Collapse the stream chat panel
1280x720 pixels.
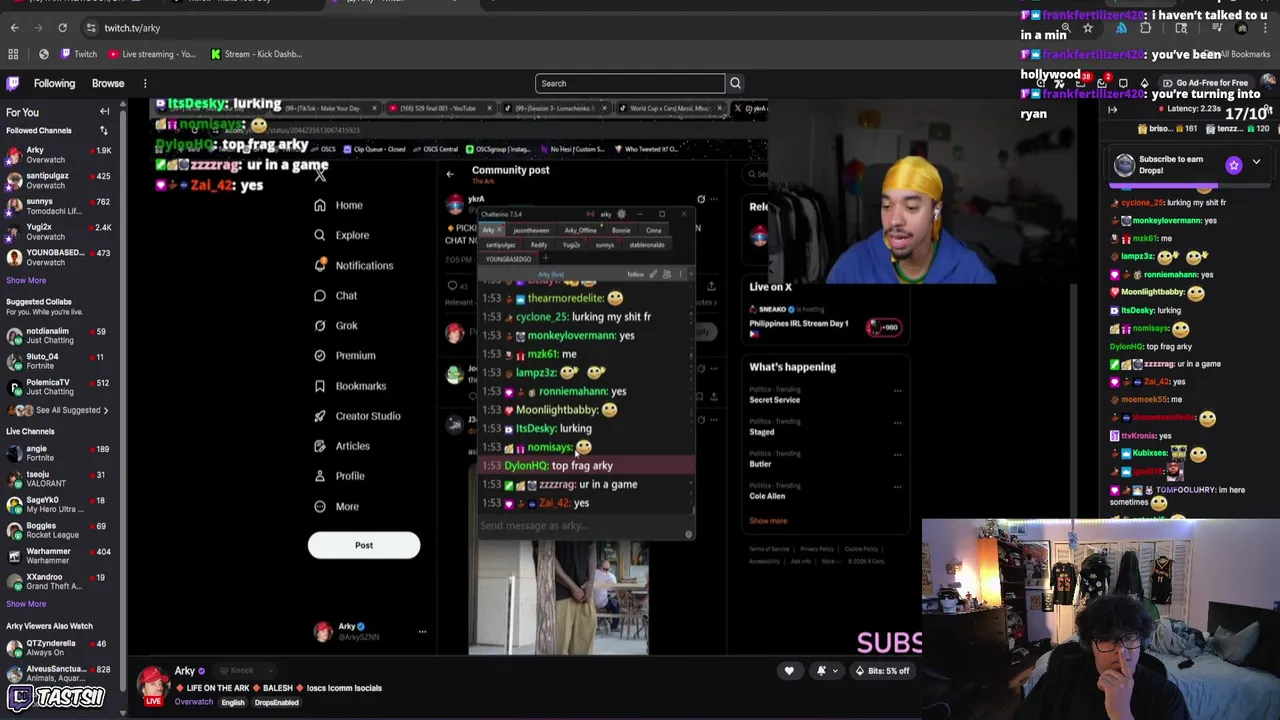click(1112, 110)
